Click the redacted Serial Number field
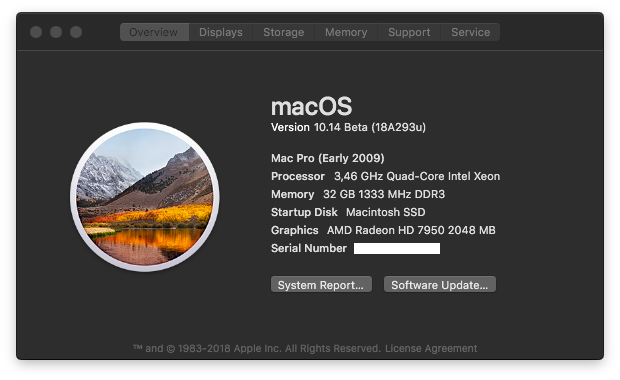This screenshot has height=380, width=620. click(397, 248)
